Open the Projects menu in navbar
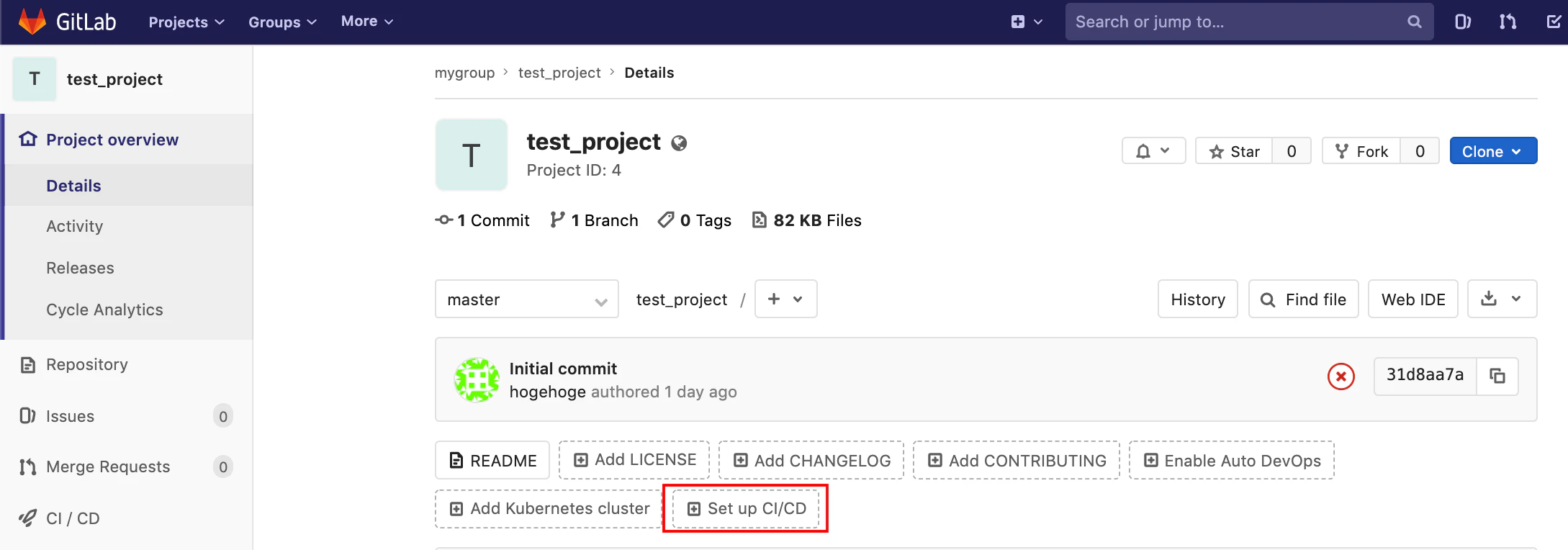The height and width of the screenshot is (550, 1568). pyautogui.click(x=186, y=22)
